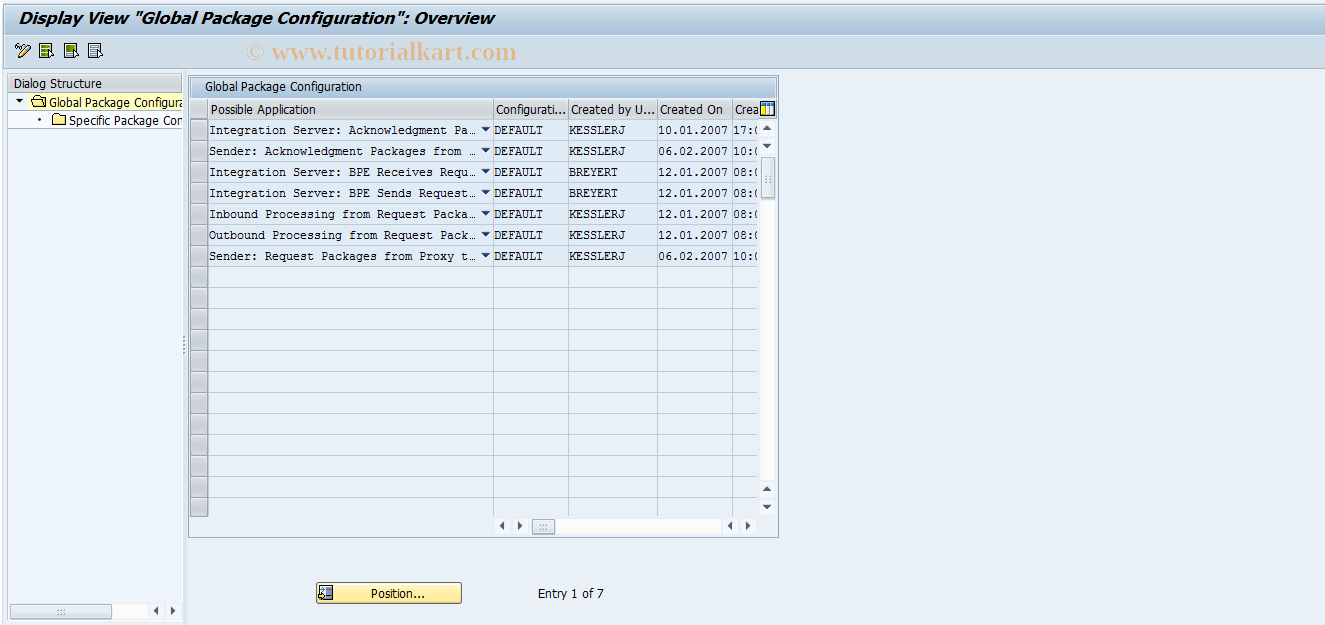The height and width of the screenshot is (625, 1325).
Task: Click the Dialog Structure scroll-left arrow
Action: click(x=157, y=611)
